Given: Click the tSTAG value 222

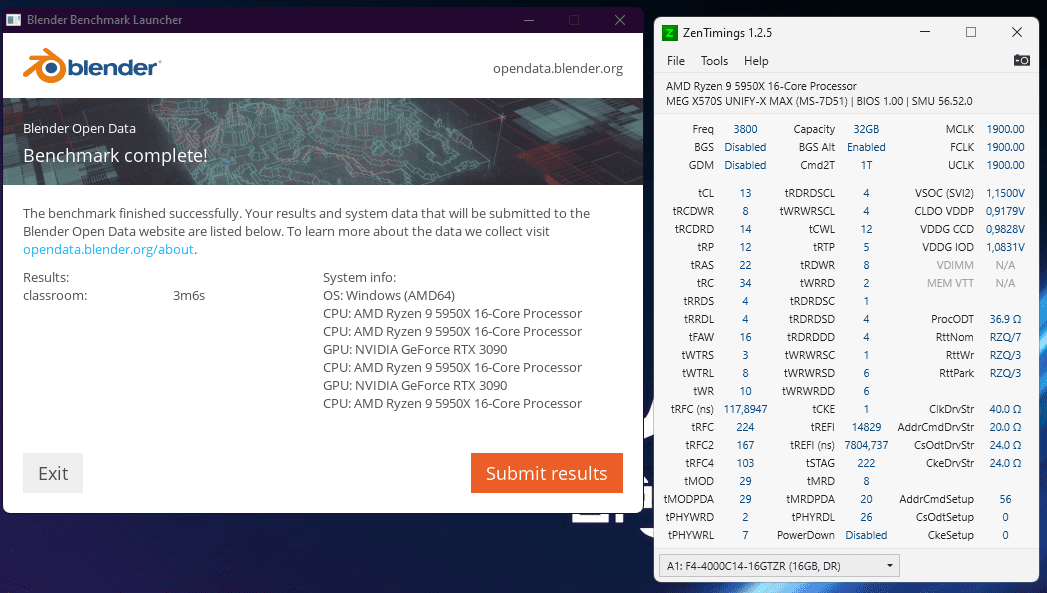Looking at the screenshot, I should pyautogui.click(x=866, y=463).
